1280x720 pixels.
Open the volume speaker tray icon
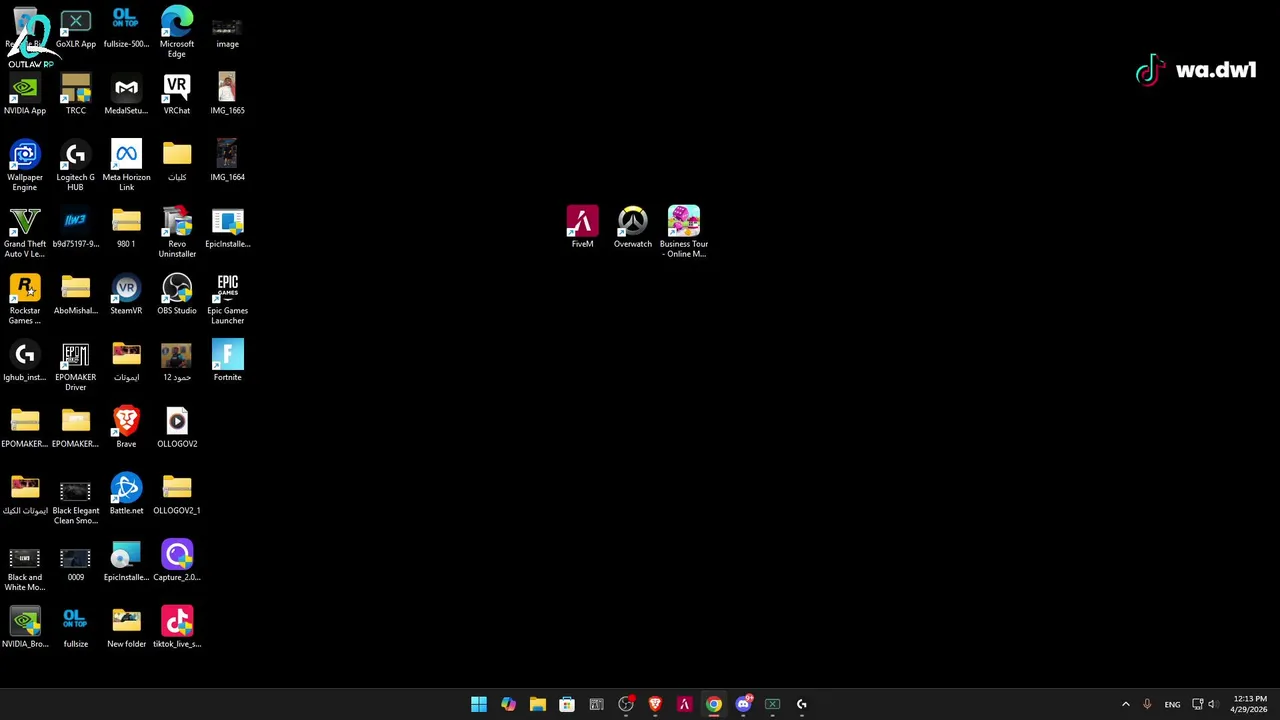(x=1212, y=704)
